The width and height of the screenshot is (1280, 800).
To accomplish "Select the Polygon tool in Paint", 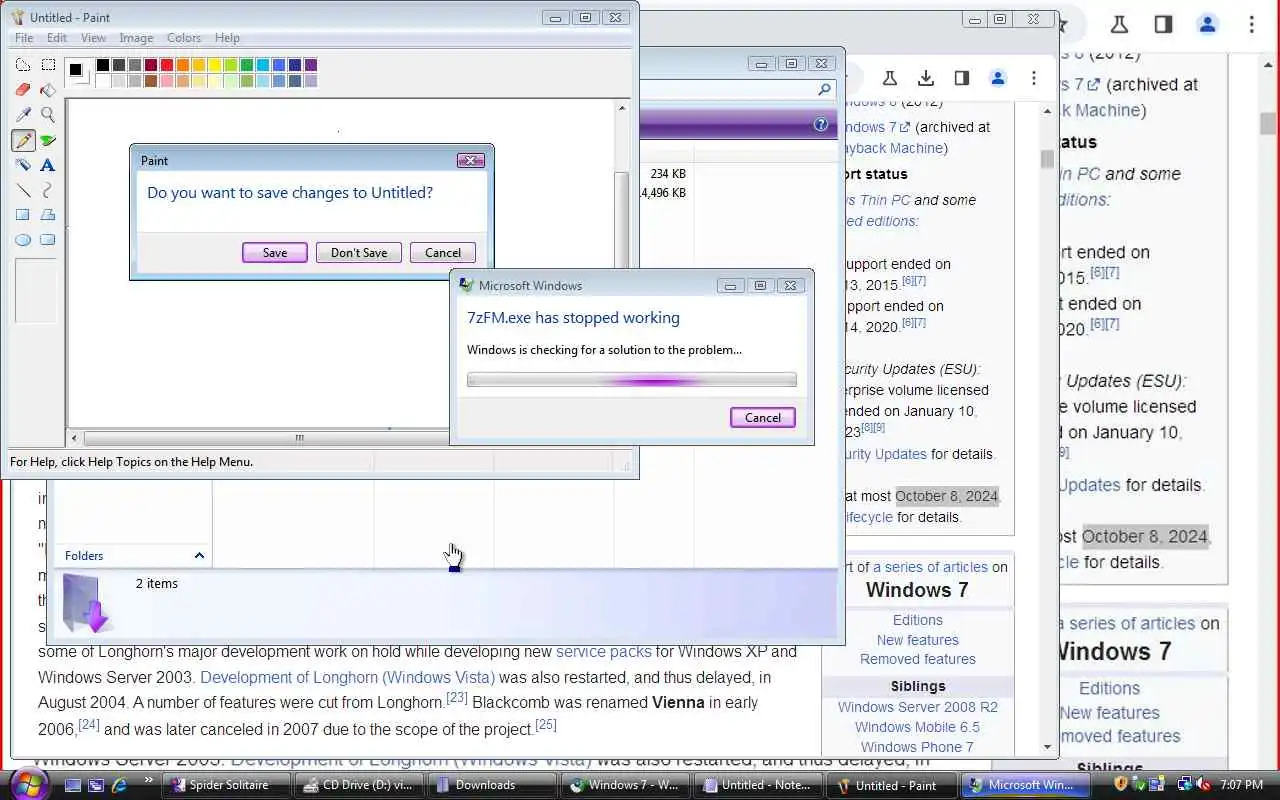I will [48, 215].
